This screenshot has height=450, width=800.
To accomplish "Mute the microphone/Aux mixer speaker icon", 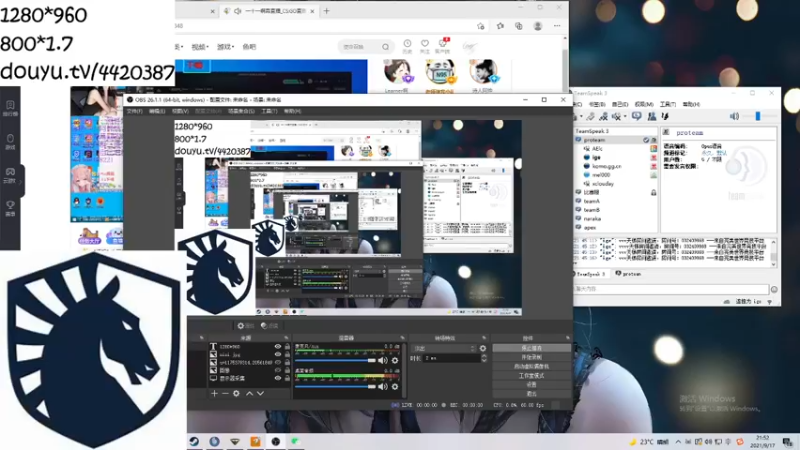I will click(383, 360).
